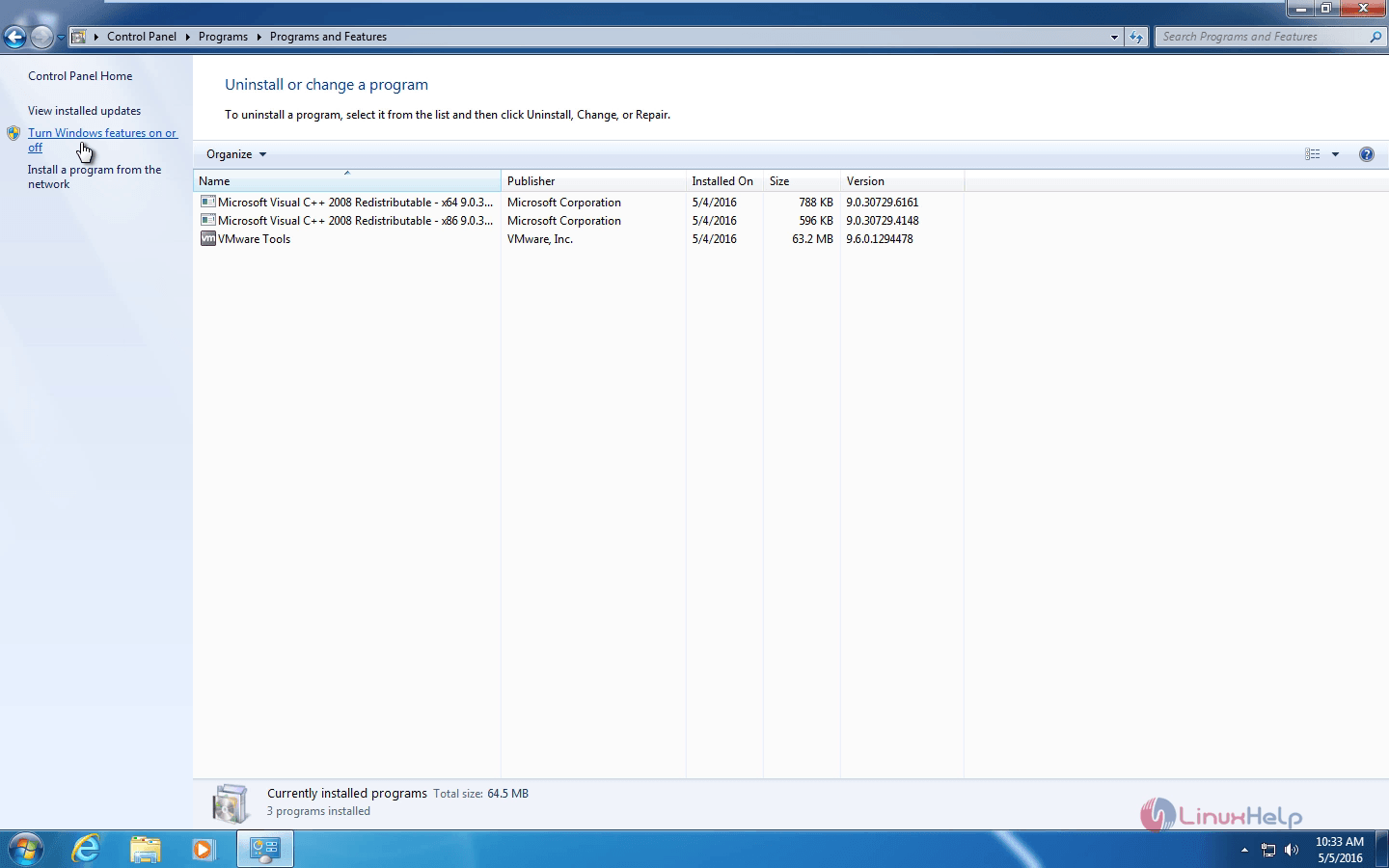Viewport: 1389px width, 868px height.
Task: Click the icon of the x64 Redistributable
Action: coord(207,202)
